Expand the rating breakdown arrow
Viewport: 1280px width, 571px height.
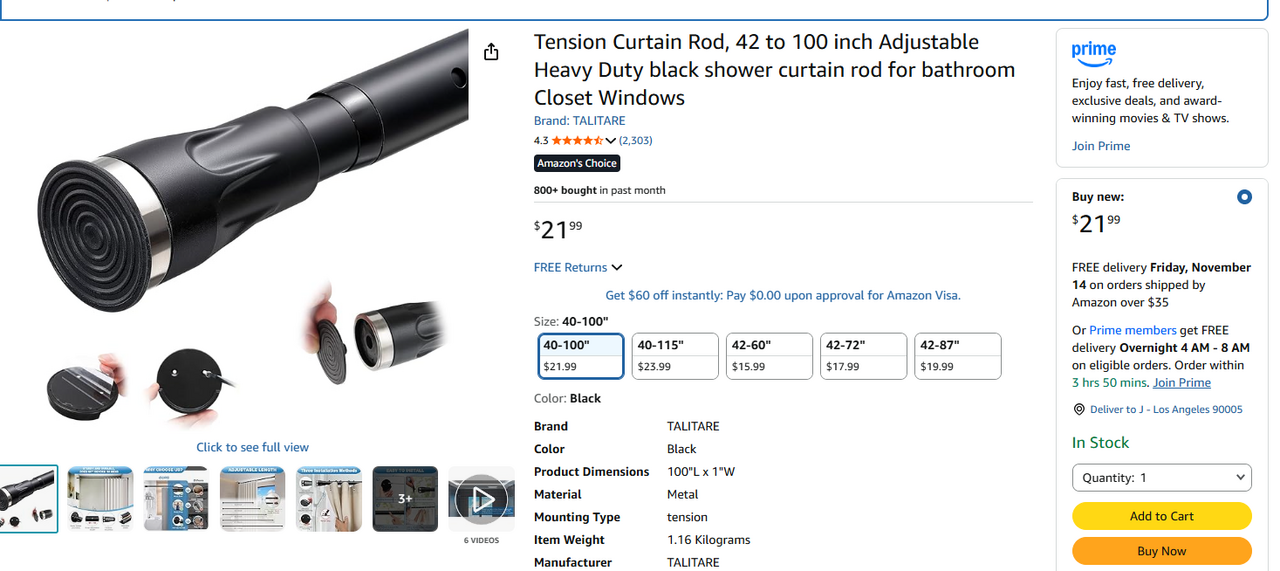[611, 141]
